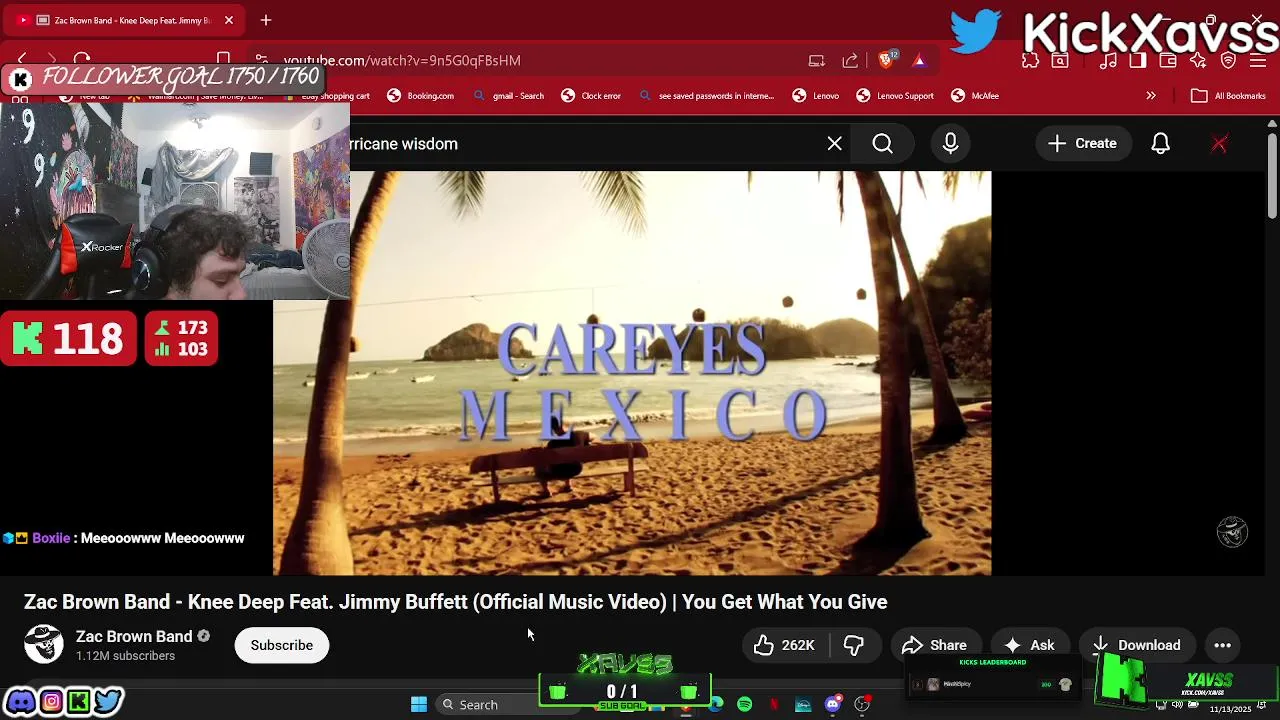Screen dimensions: 1280x720
Task: Click the 1.12M subscribers text
Action: click(x=126, y=656)
